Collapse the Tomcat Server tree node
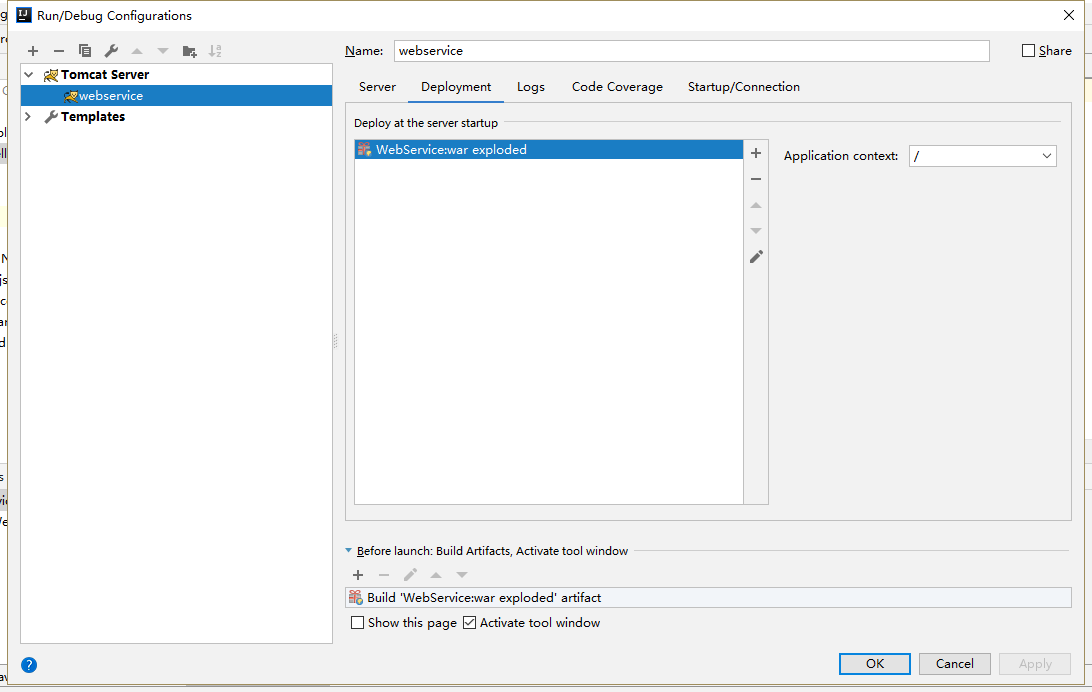This screenshot has width=1092, height=692. (29, 74)
